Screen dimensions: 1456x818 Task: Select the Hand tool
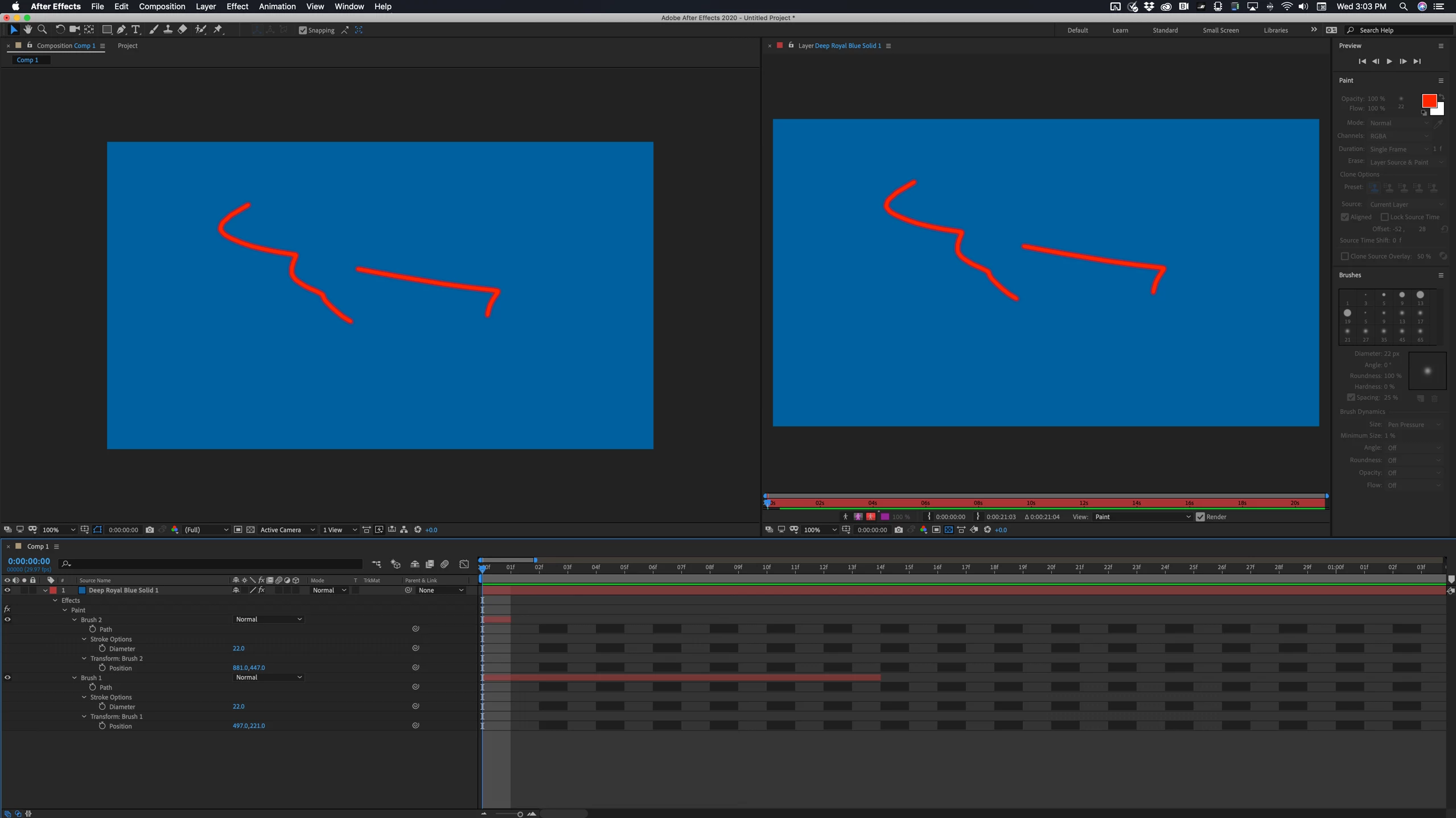(27, 30)
